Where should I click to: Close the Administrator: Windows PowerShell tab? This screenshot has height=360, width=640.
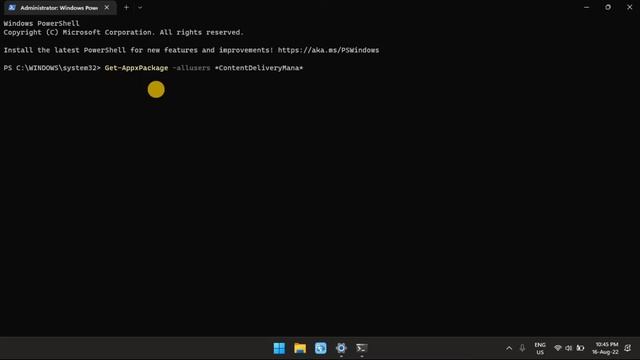pyautogui.click(x=107, y=7)
